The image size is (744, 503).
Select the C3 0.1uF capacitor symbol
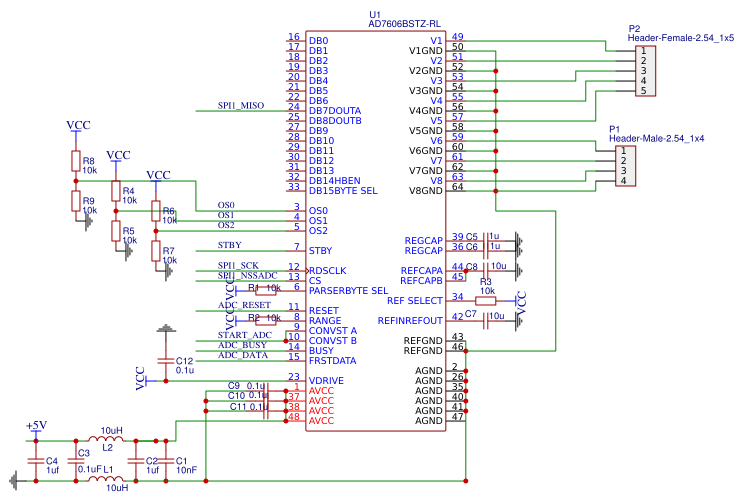tap(76, 461)
